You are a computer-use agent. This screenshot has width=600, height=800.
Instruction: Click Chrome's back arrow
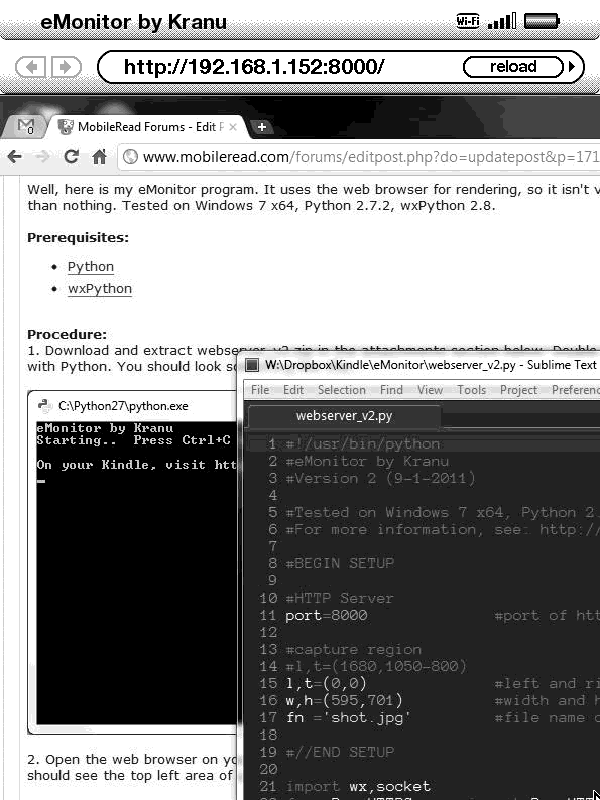click(14, 157)
